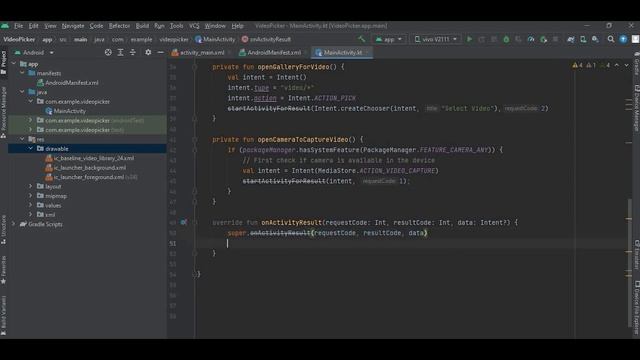Toggle the Device Manager side tab
Screen dimensions: 640x360
[636, 108]
